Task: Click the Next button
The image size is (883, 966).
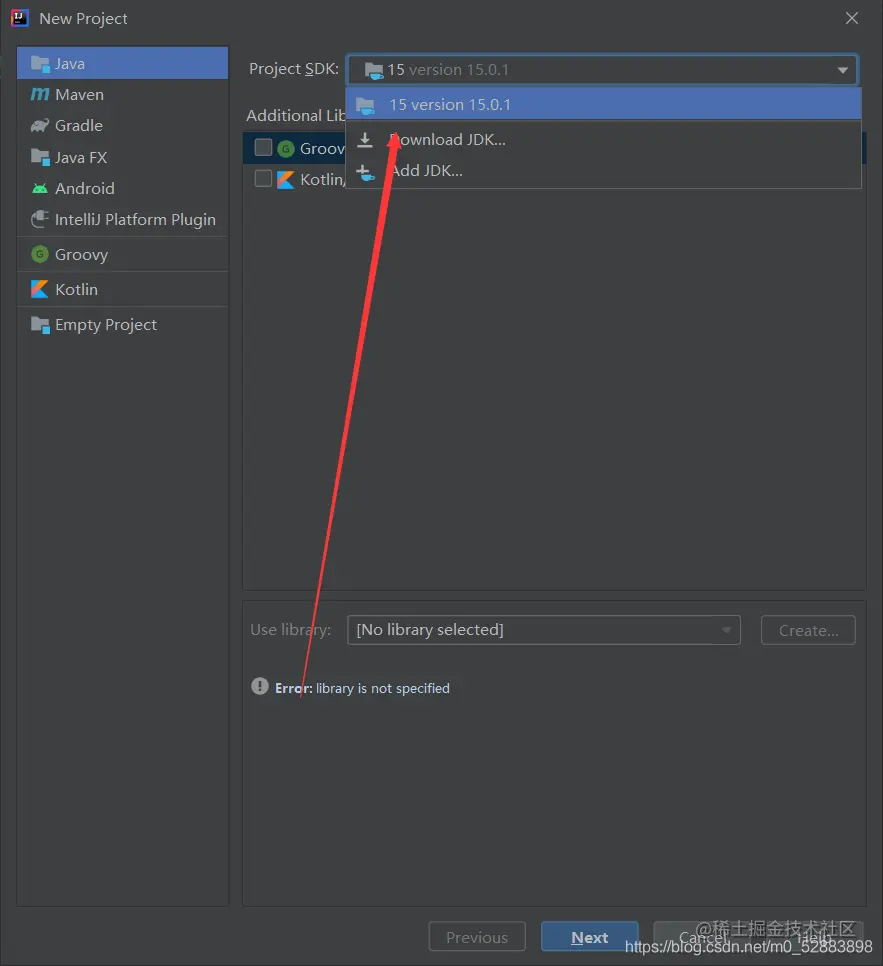Action: tap(589, 937)
